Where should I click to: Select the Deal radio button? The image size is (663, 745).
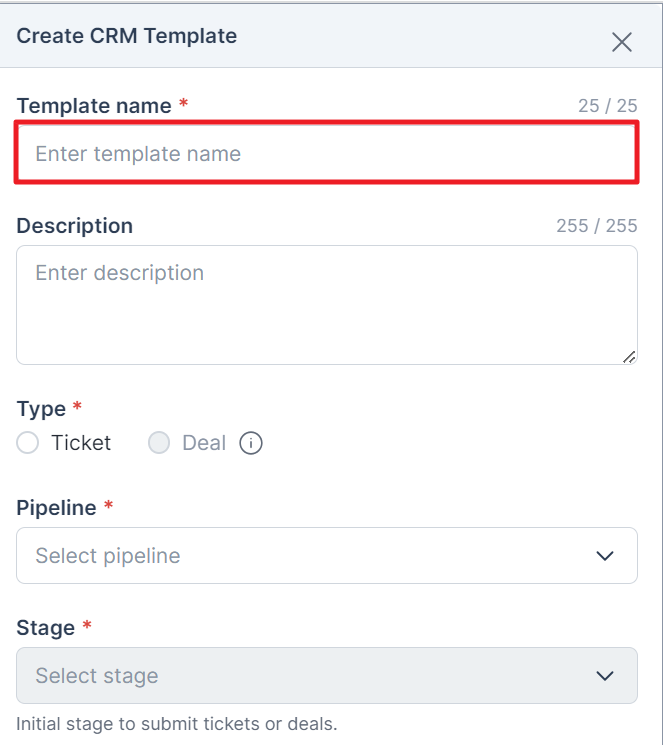click(159, 443)
